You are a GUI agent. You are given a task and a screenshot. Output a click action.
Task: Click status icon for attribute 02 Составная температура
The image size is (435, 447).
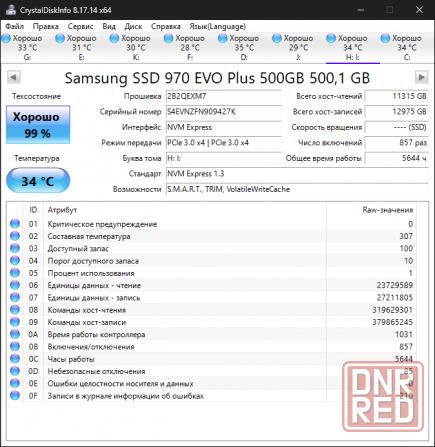tap(15, 236)
